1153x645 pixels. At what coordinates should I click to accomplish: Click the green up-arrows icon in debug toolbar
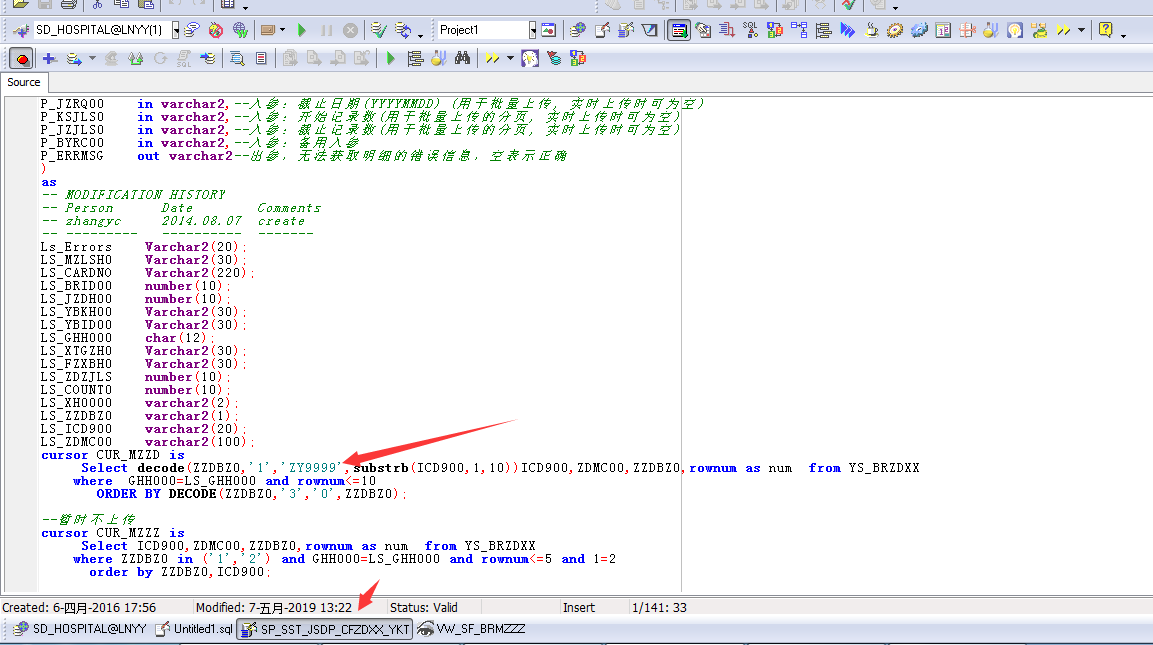pos(135,58)
